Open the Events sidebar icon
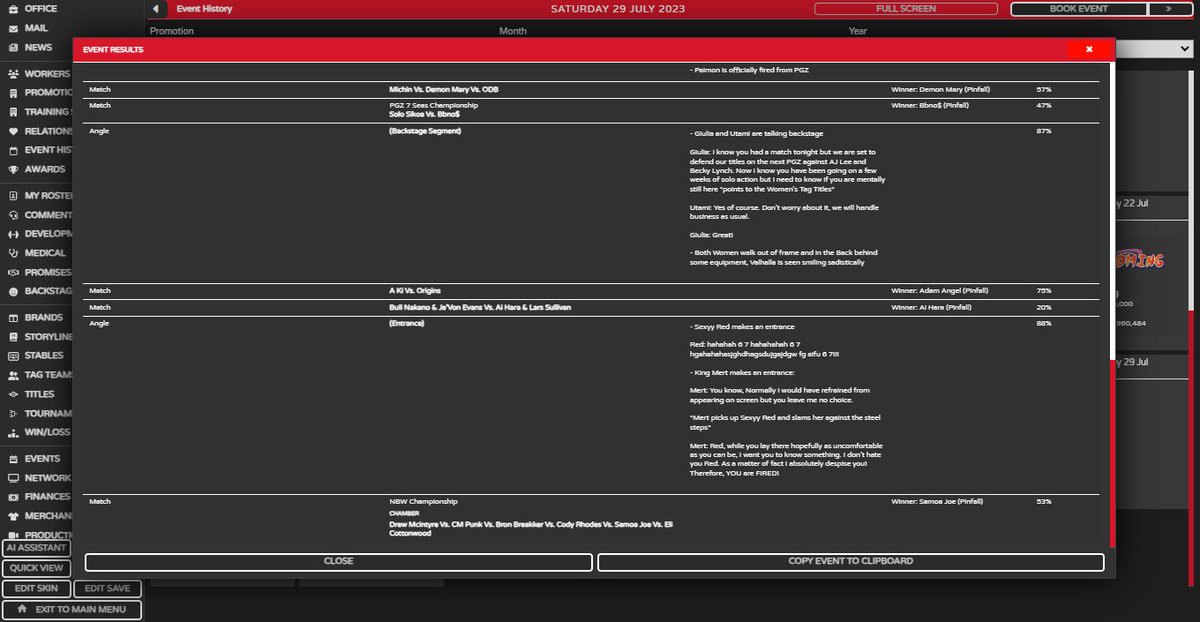Image resolution: width=1200 pixels, height=622 pixels. click(14, 459)
